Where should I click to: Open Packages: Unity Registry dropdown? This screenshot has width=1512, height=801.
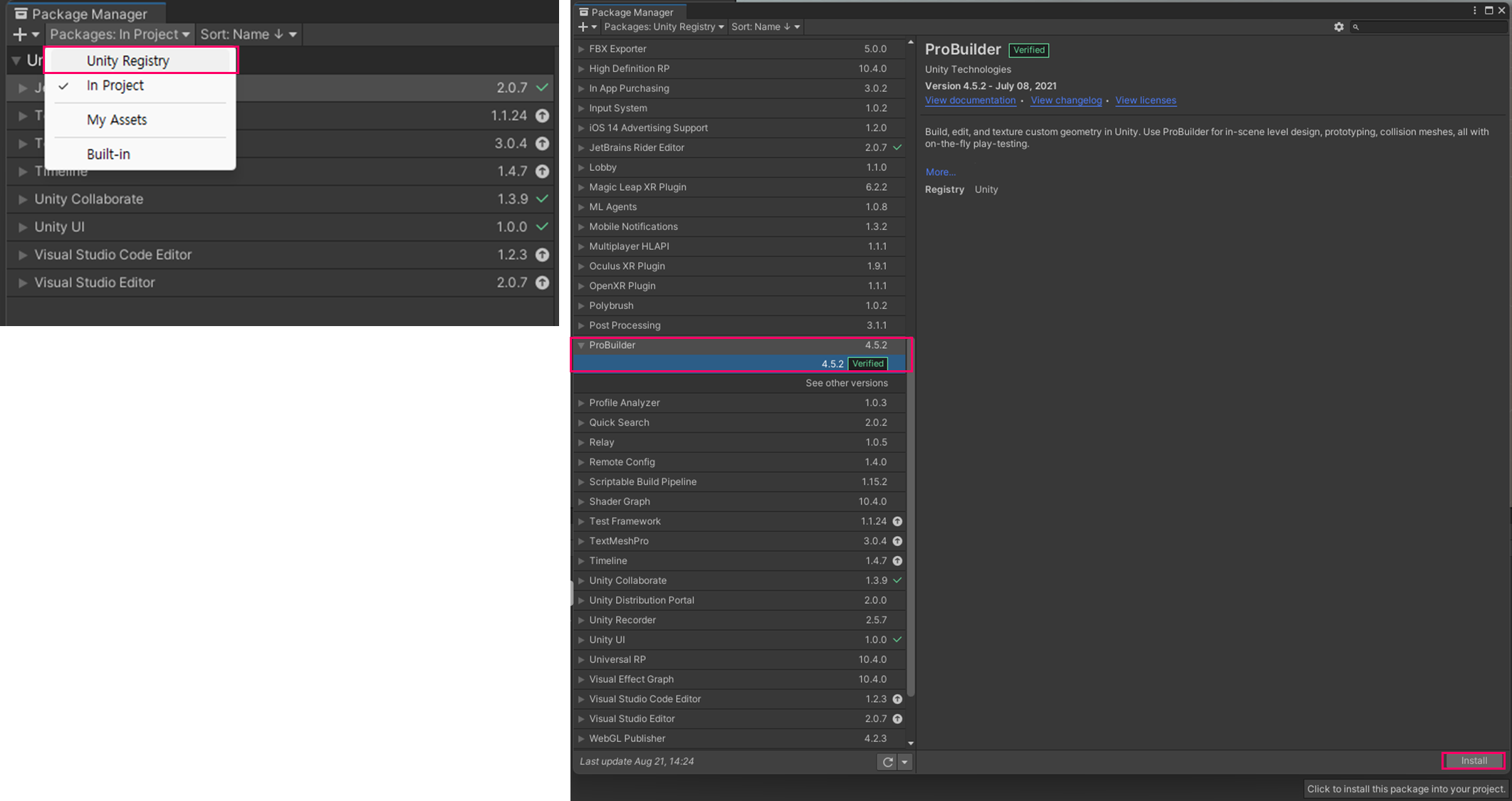(663, 27)
